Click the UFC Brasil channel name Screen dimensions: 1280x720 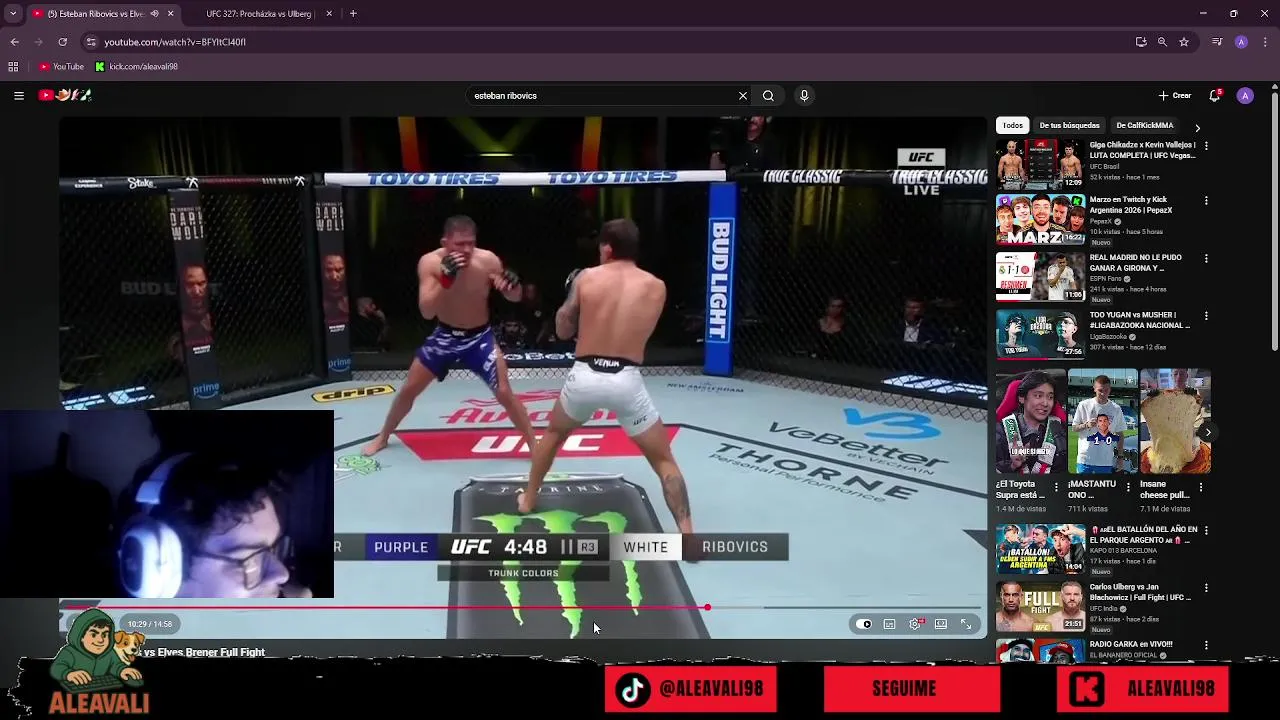tap(1105, 167)
